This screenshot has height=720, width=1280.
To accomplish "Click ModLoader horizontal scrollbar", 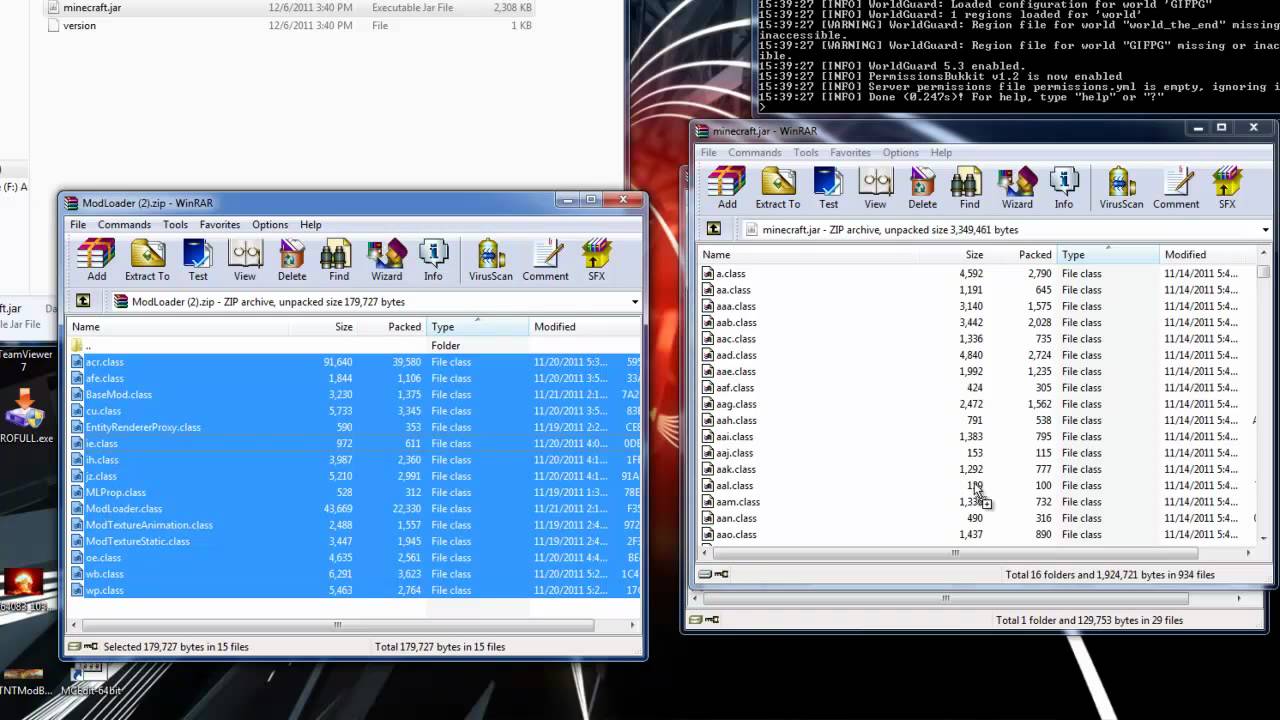I will 336,625.
